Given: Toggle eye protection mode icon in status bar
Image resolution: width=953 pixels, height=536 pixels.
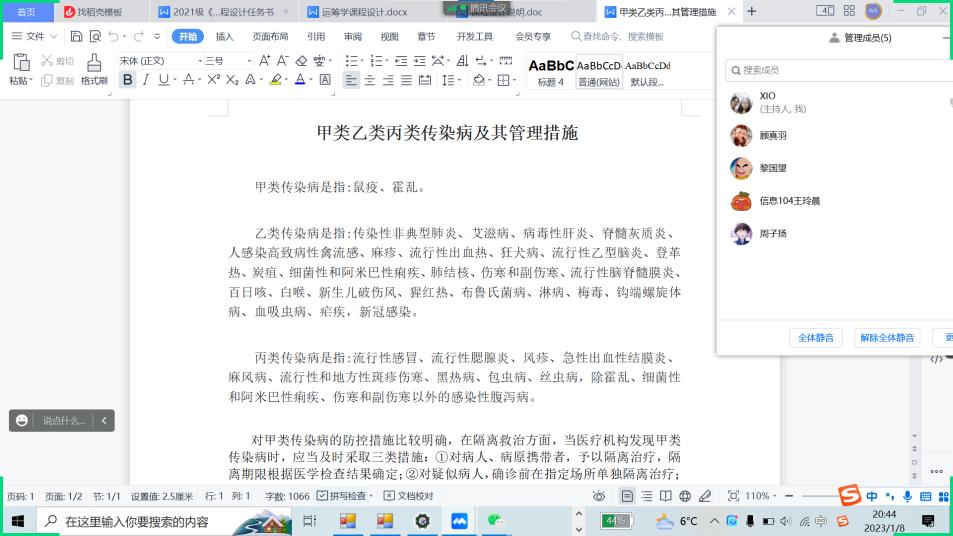Looking at the screenshot, I should coord(598,496).
